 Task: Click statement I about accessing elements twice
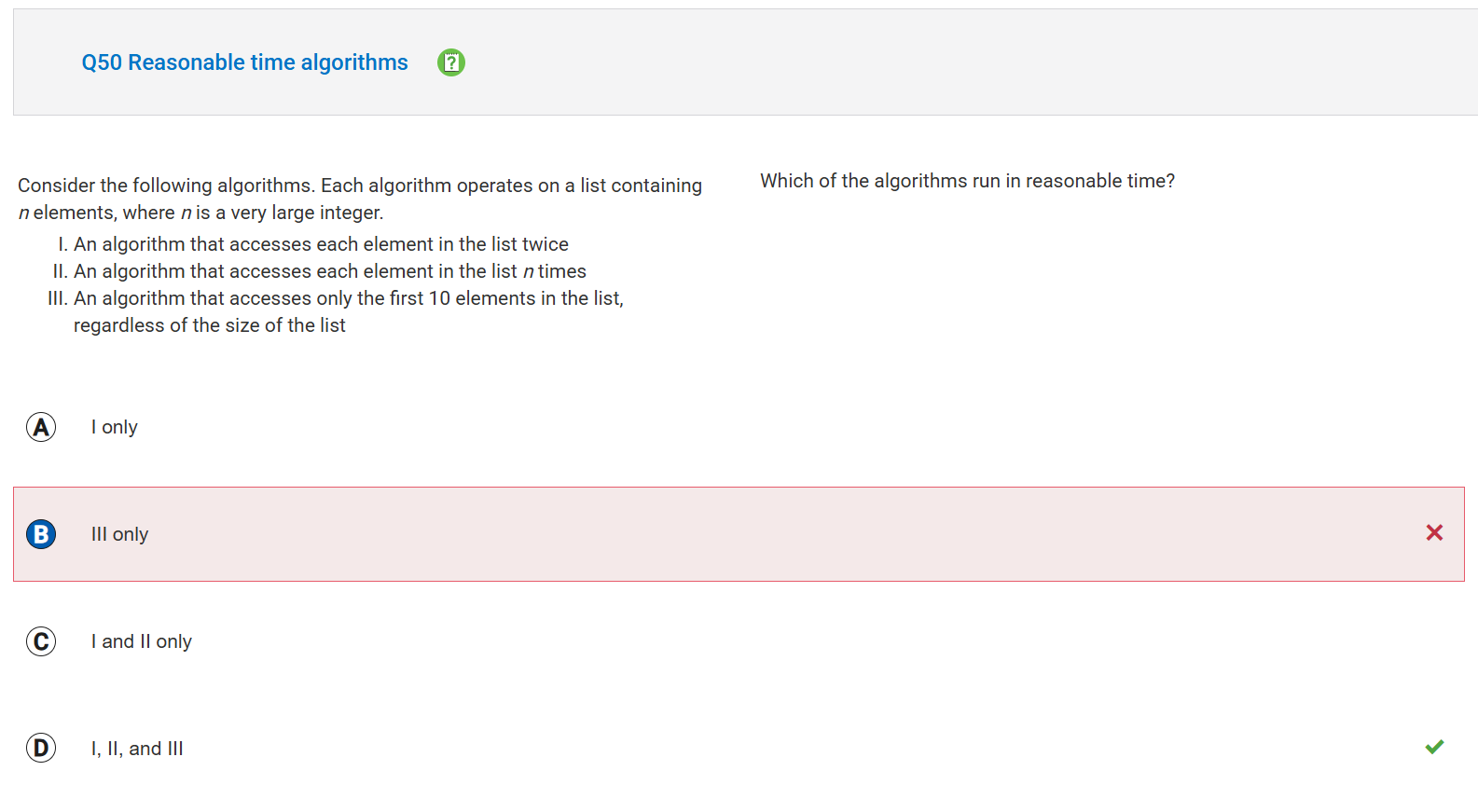(312, 244)
